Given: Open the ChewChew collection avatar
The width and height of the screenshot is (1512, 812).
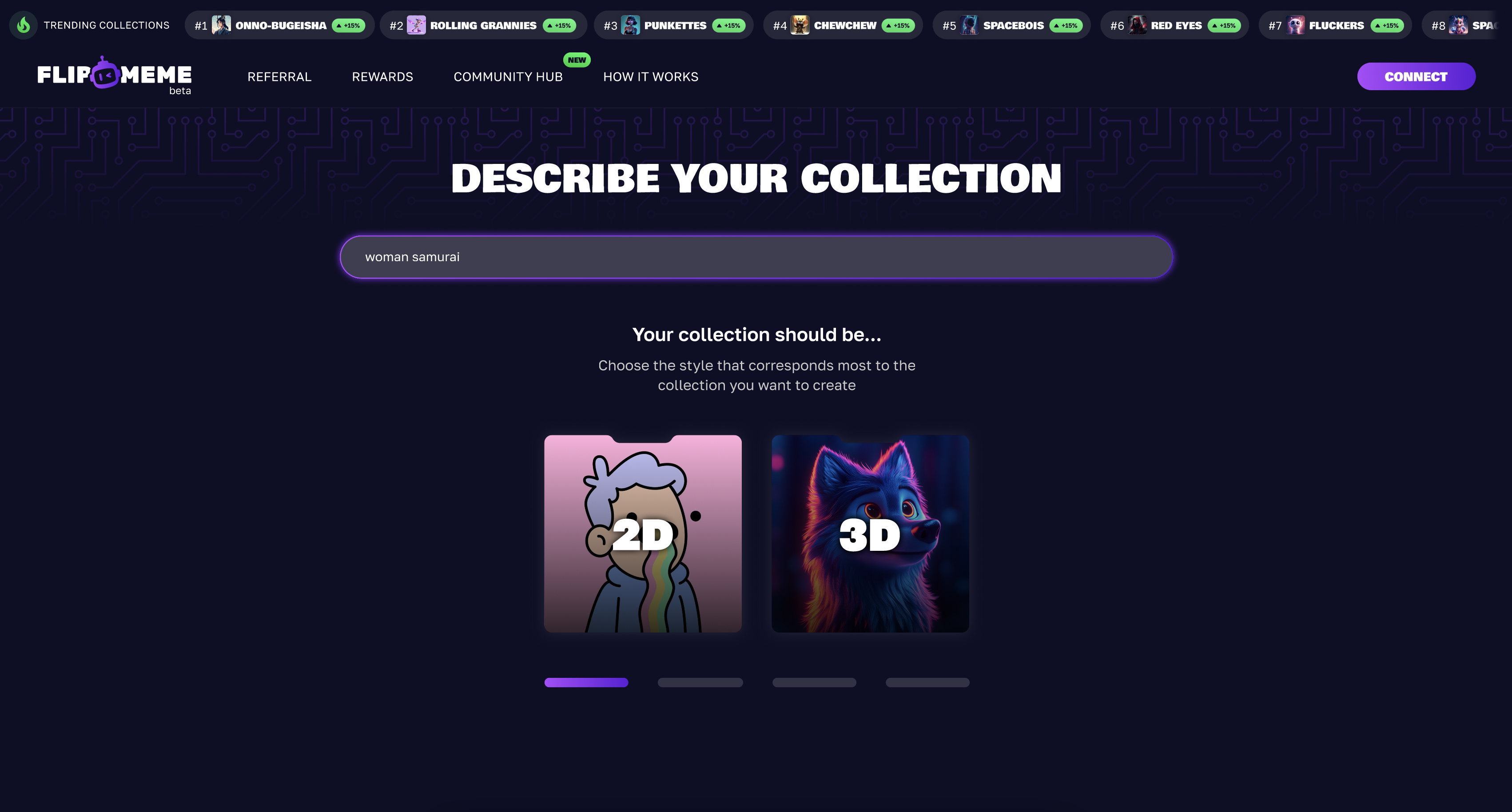Looking at the screenshot, I should pos(800,25).
